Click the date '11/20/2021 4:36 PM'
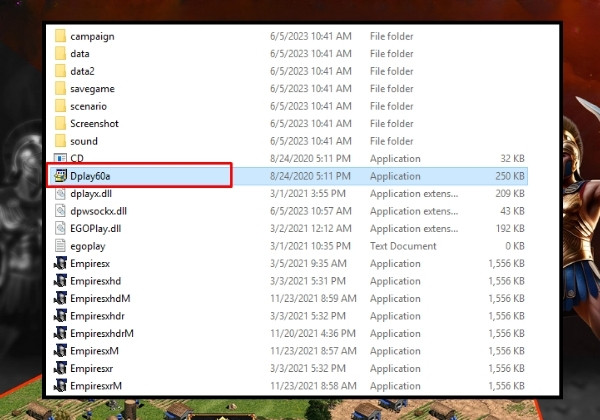 click(313, 334)
